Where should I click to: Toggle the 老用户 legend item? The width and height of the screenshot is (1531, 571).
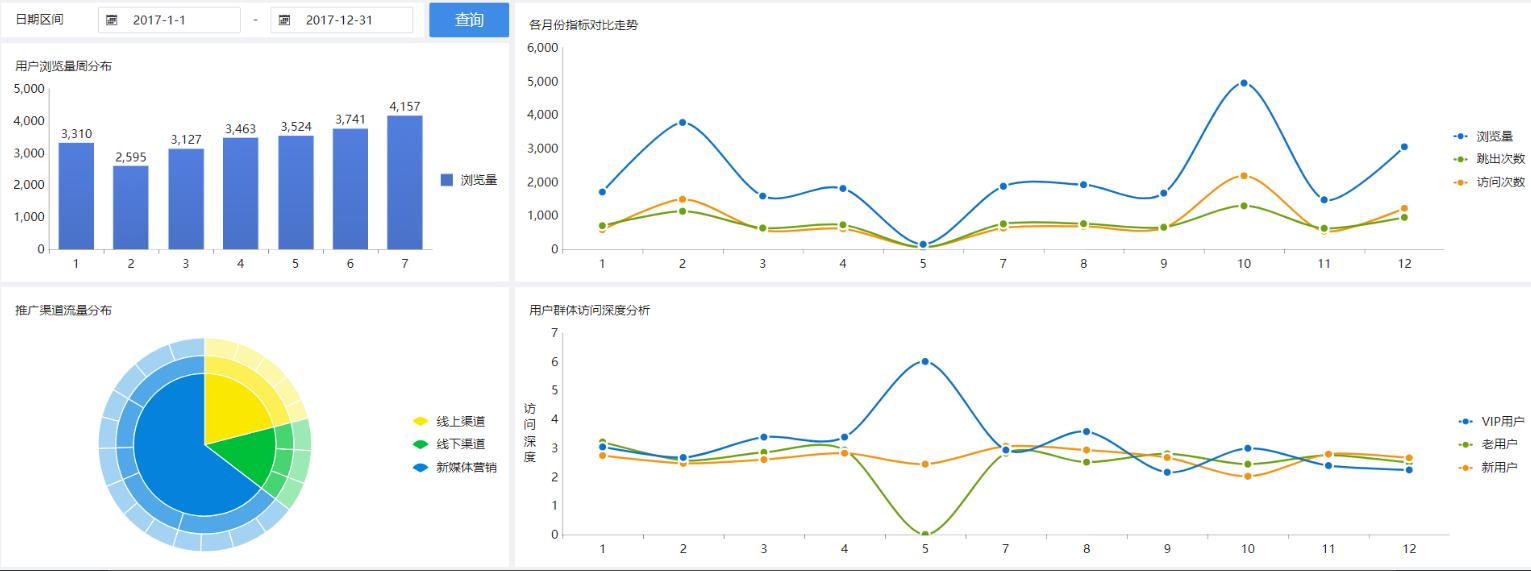click(x=1488, y=444)
